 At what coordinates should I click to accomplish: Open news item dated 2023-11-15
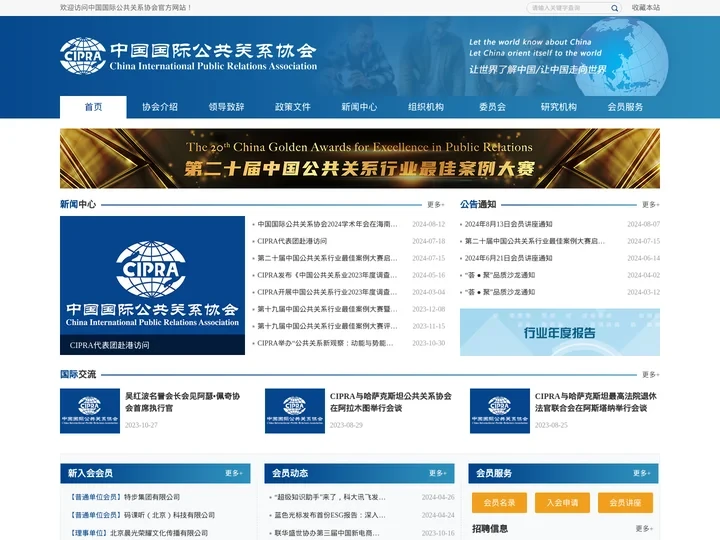click(327, 326)
